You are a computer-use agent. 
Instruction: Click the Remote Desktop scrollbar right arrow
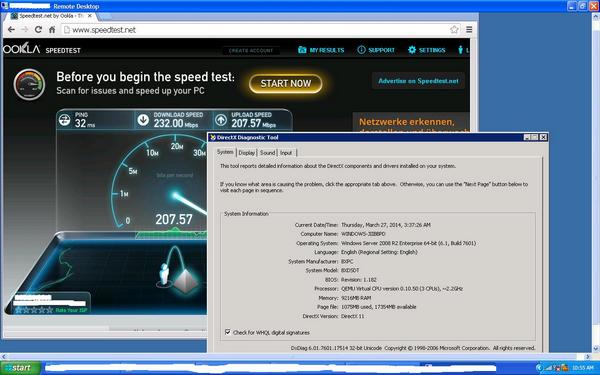(x=588, y=357)
